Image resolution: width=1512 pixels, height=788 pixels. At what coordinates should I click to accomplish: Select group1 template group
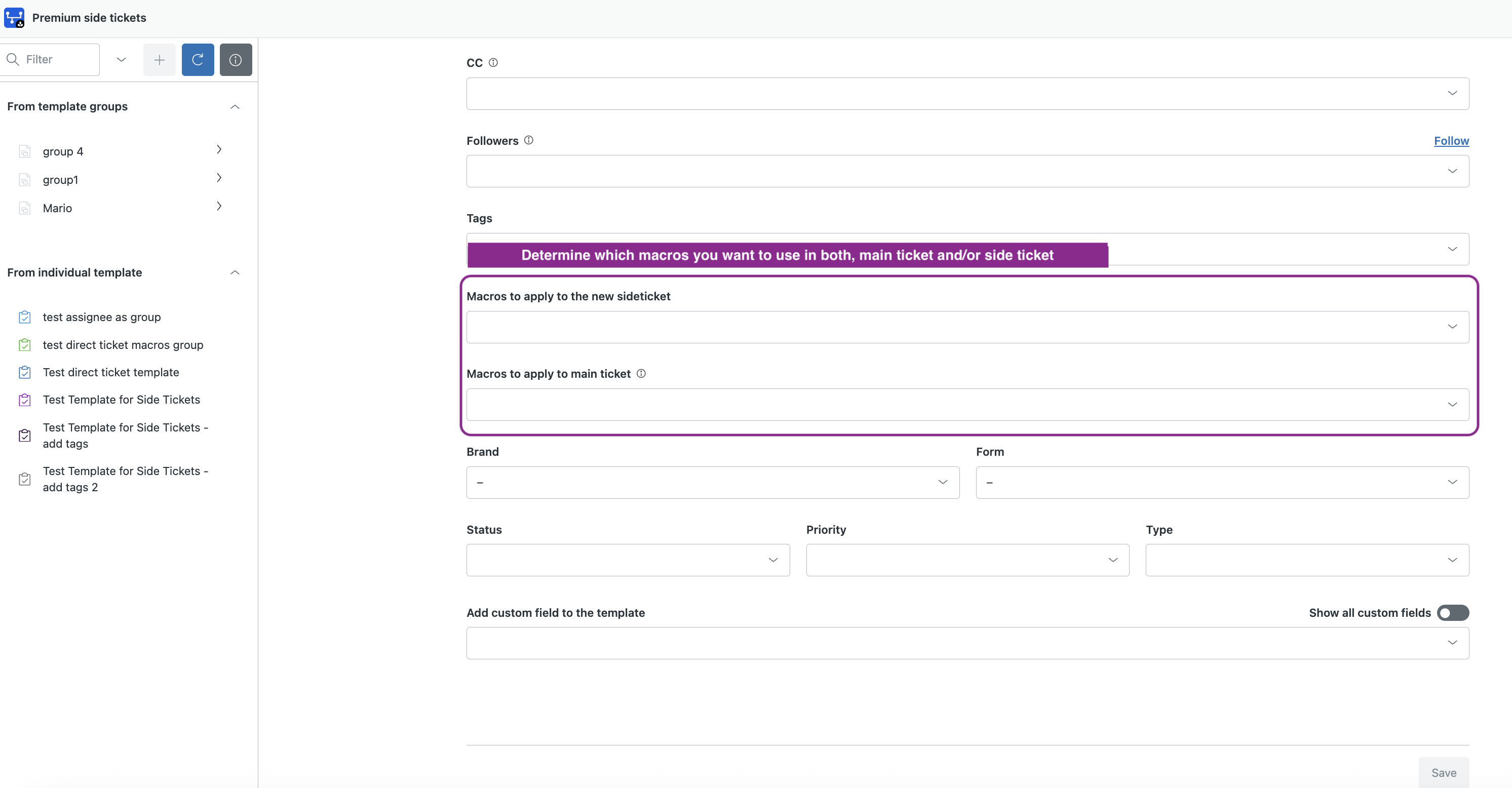pyautogui.click(x=60, y=180)
